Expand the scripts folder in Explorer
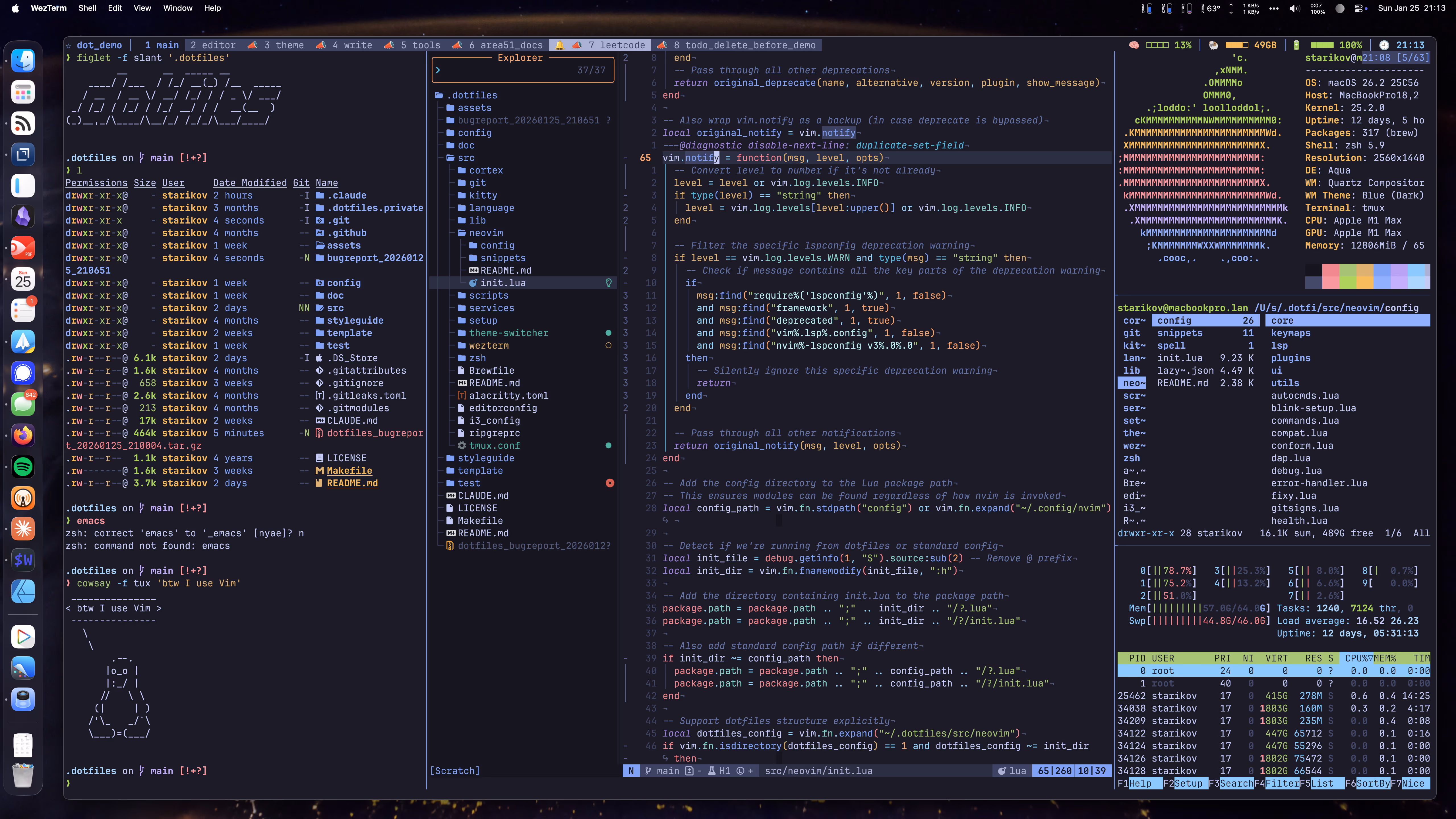Image resolution: width=1456 pixels, height=819 pixels. (483, 296)
